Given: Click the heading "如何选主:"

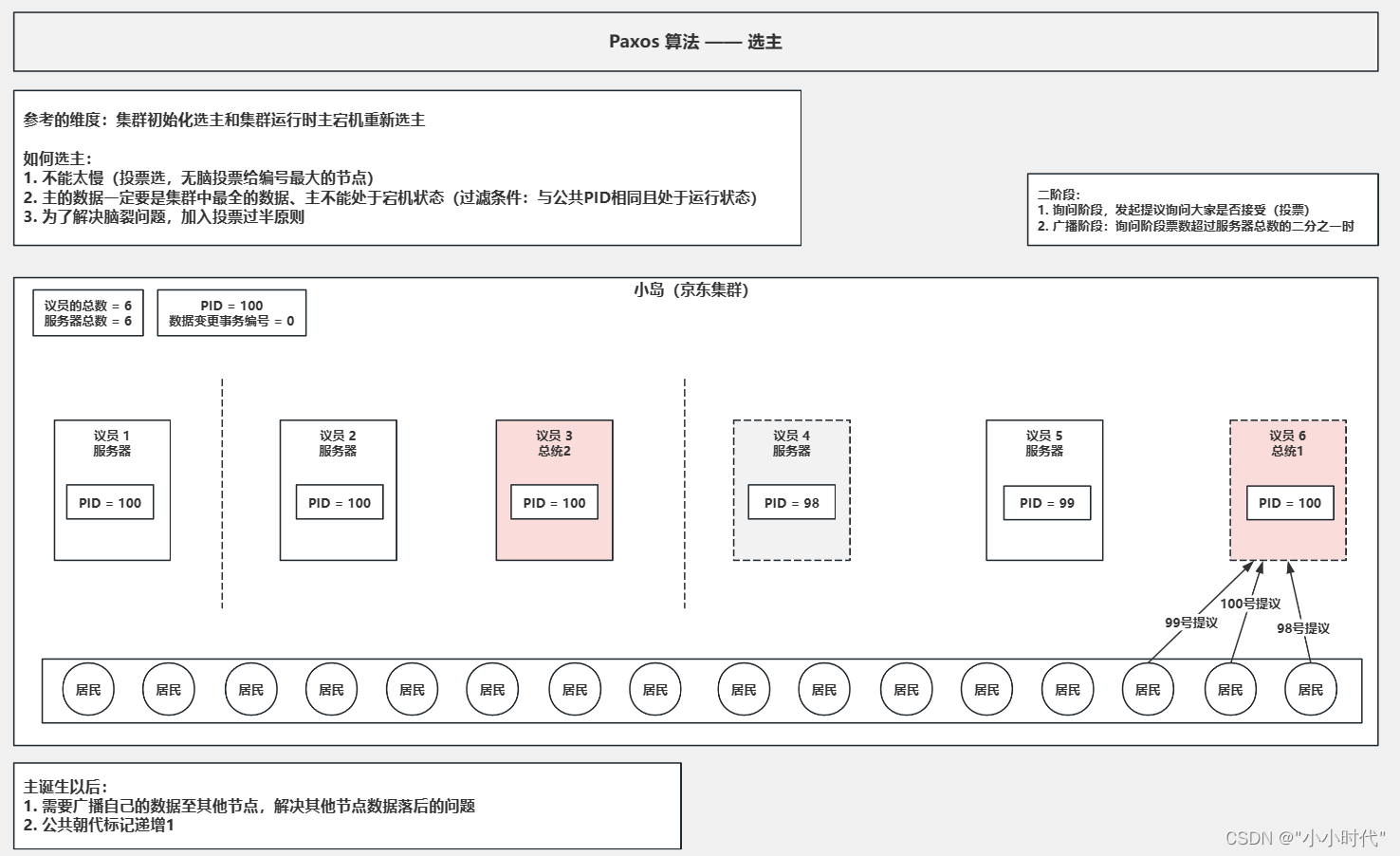Looking at the screenshot, I should click(x=58, y=159).
